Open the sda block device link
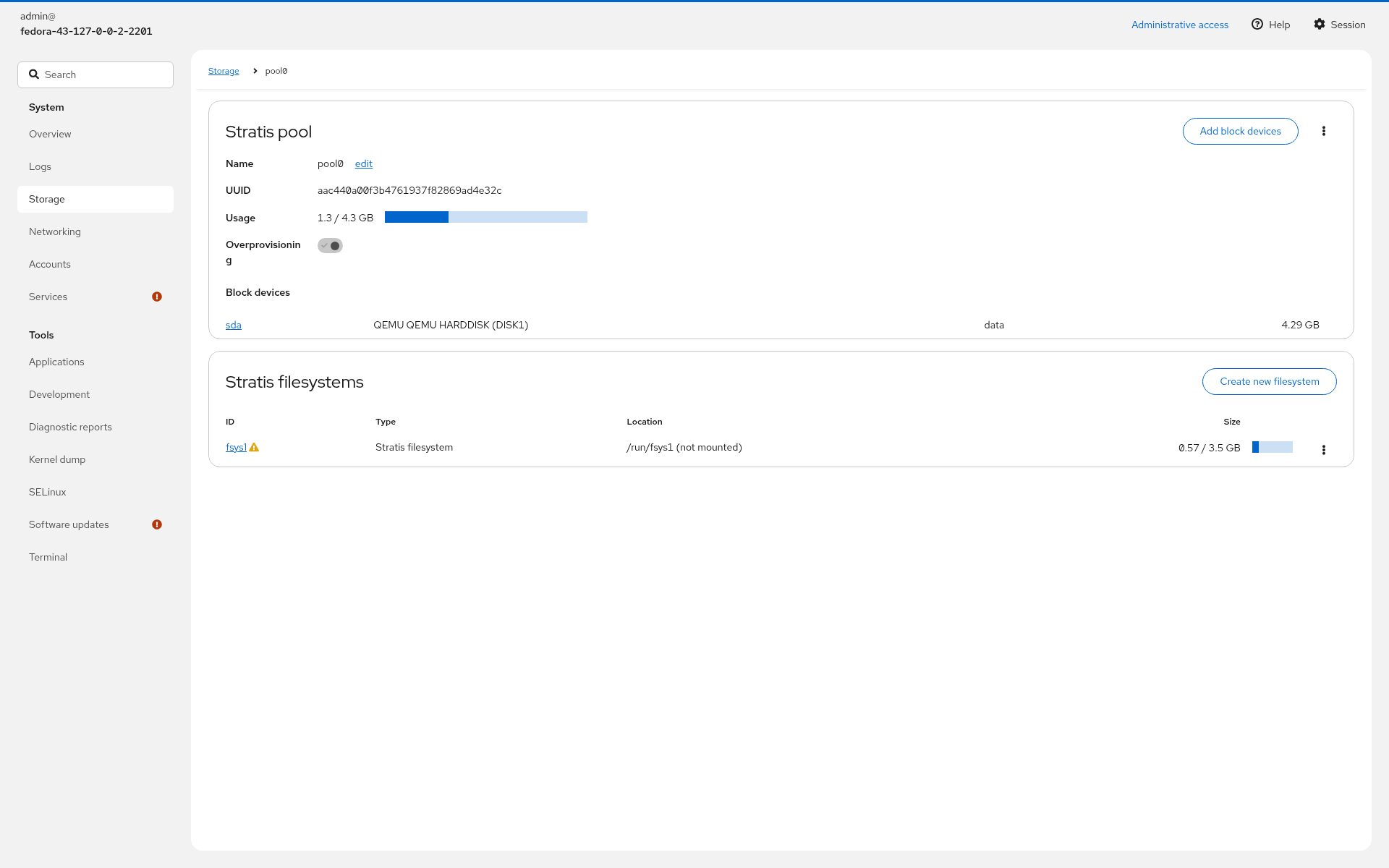Image resolution: width=1389 pixels, height=868 pixels. click(x=234, y=325)
